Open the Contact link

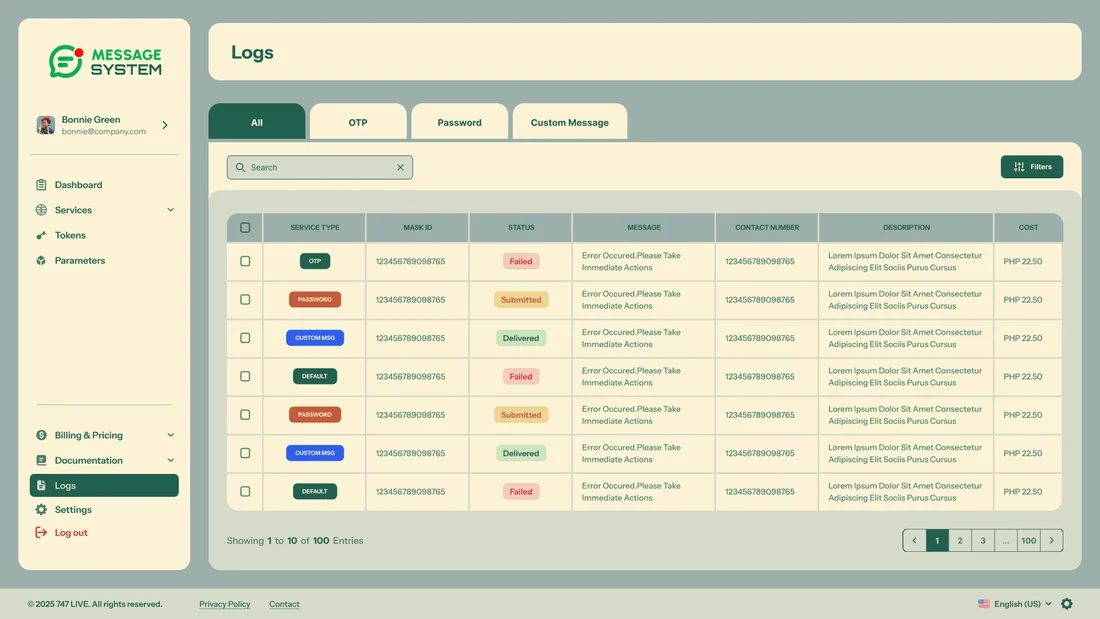click(284, 604)
